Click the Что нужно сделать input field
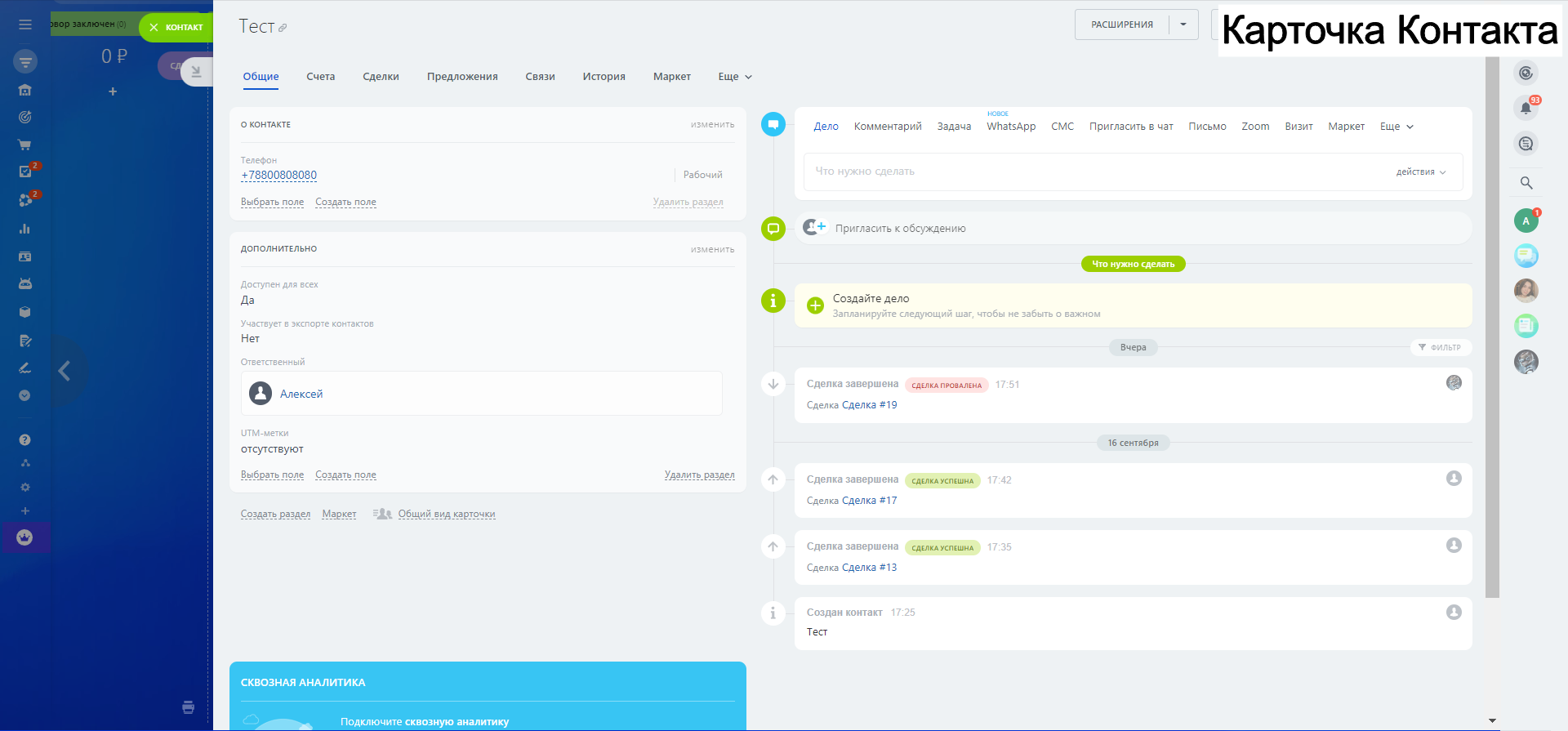Image resolution: width=1568 pixels, height=731 pixels. click(x=1094, y=172)
